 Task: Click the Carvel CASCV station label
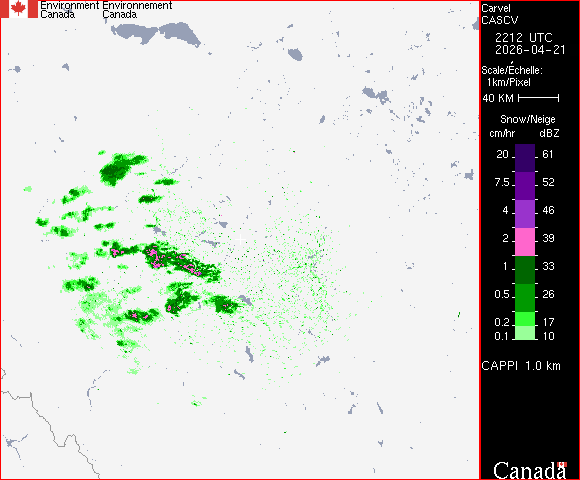499,14
